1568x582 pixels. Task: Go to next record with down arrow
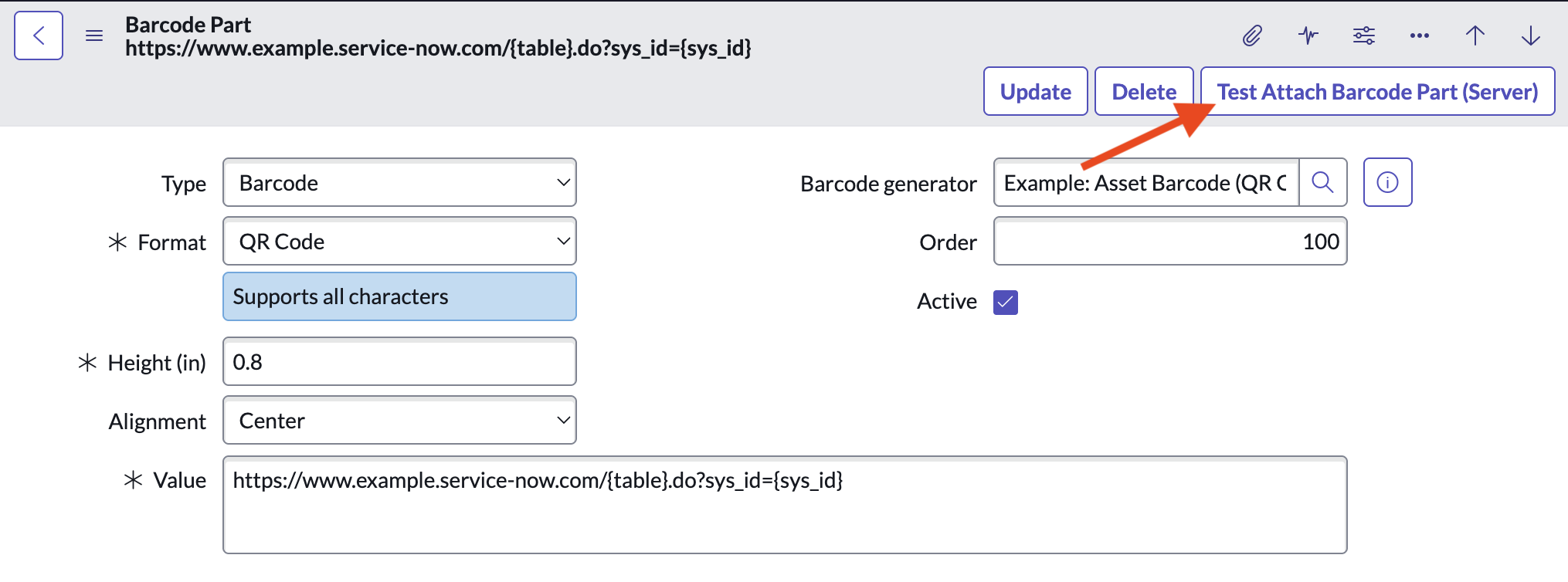(x=1531, y=36)
